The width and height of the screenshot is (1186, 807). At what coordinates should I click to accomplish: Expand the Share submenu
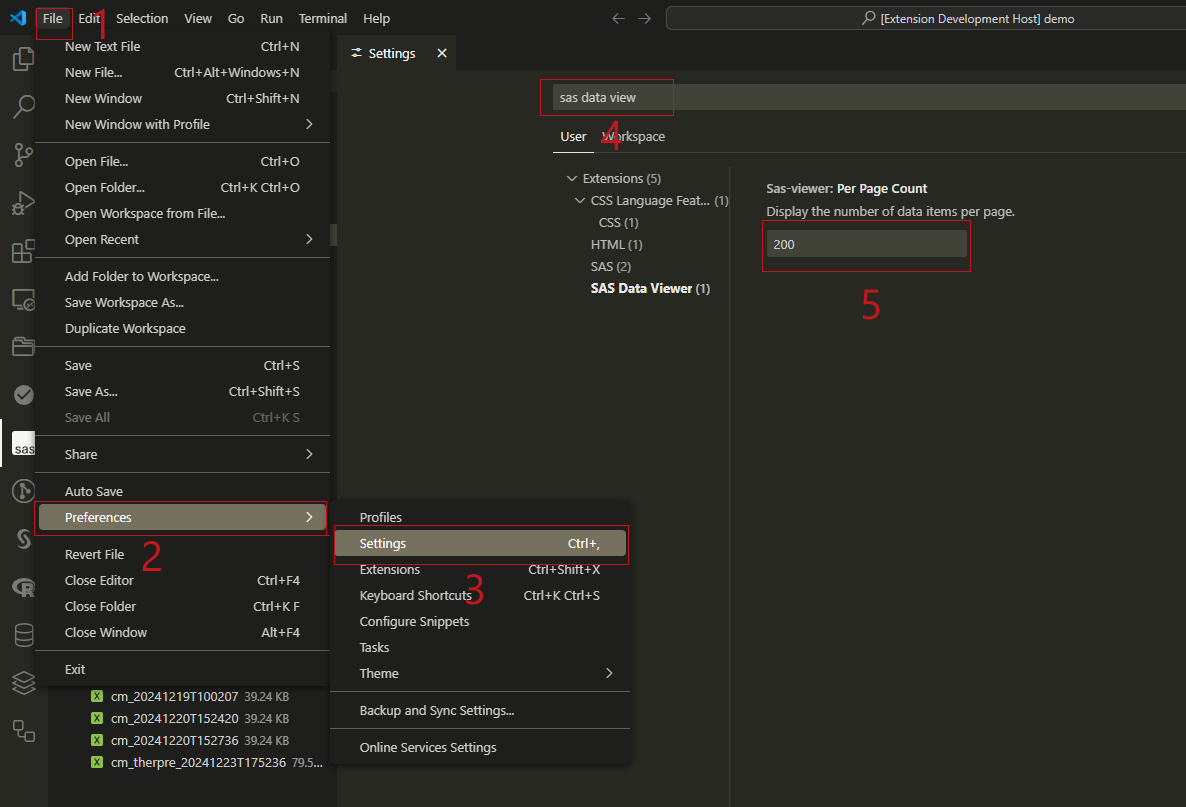(x=182, y=455)
